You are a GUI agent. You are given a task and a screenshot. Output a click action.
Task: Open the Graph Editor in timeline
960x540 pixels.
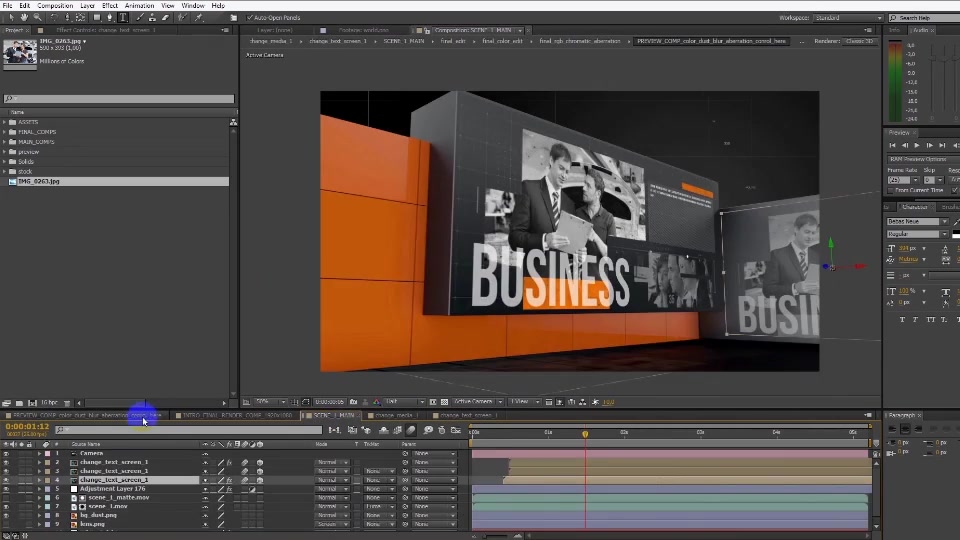(x=456, y=430)
